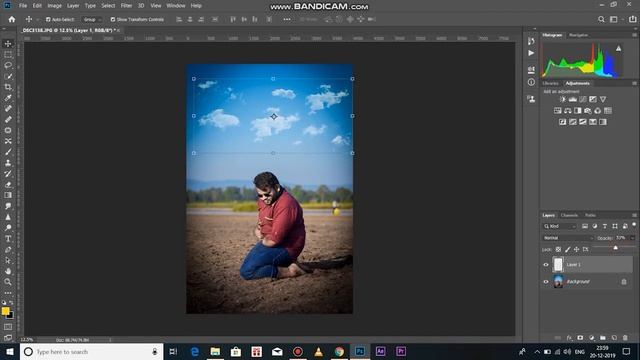Open the Image menu
The width and height of the screenshot is (640, 360).
click(54, 6)
